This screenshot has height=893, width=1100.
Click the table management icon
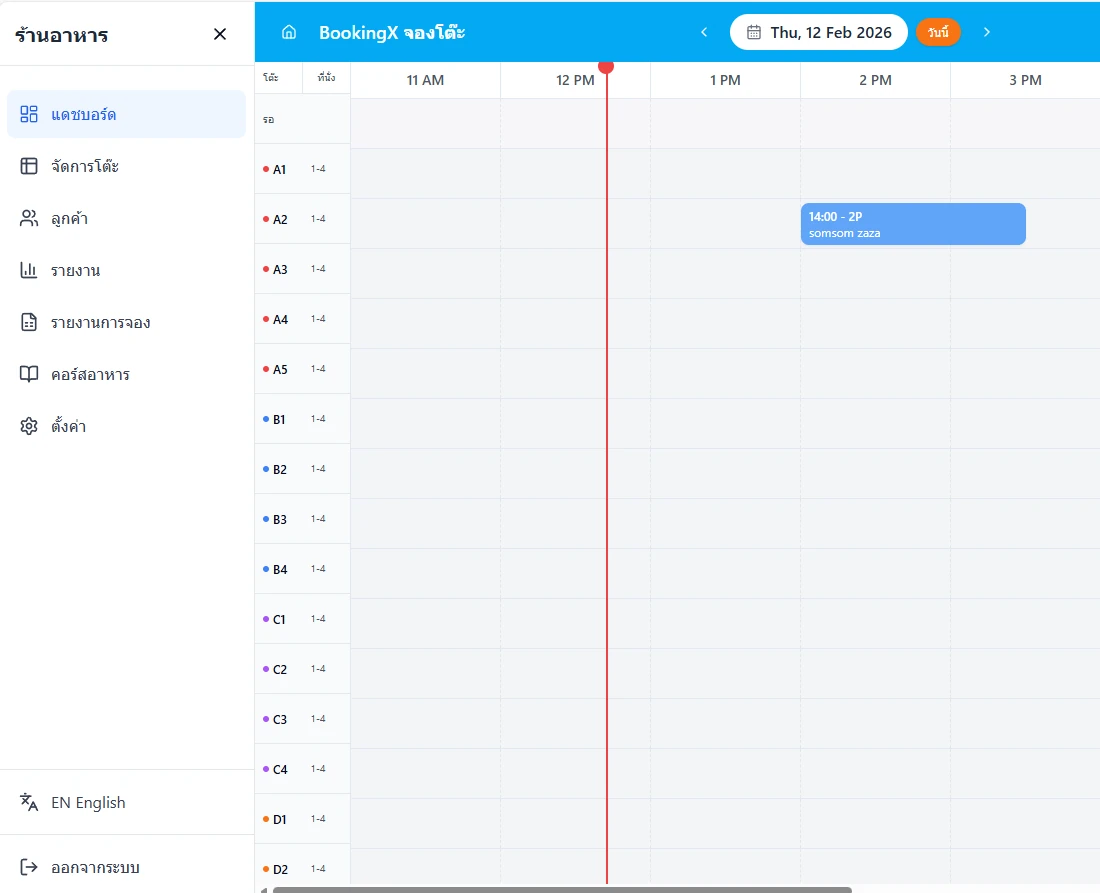click(x=29, y=166)
